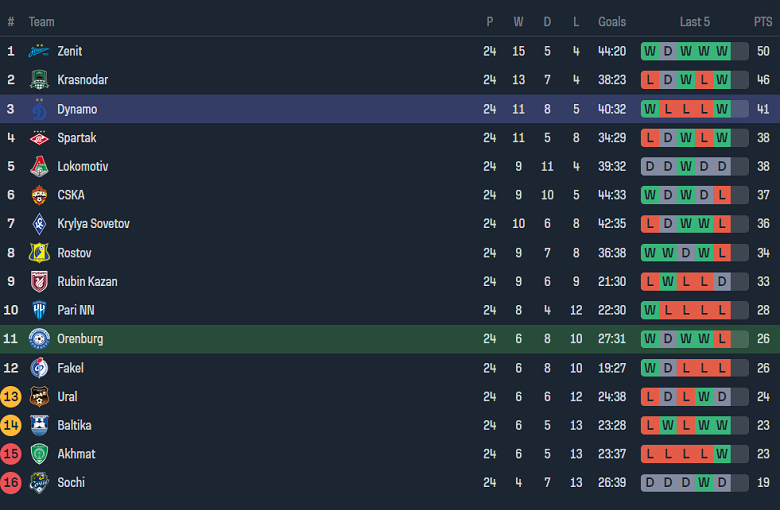The width and height of the screenshot is (780, 510).
Task: Click the Spartak club crest
Action: pos(39,138)
